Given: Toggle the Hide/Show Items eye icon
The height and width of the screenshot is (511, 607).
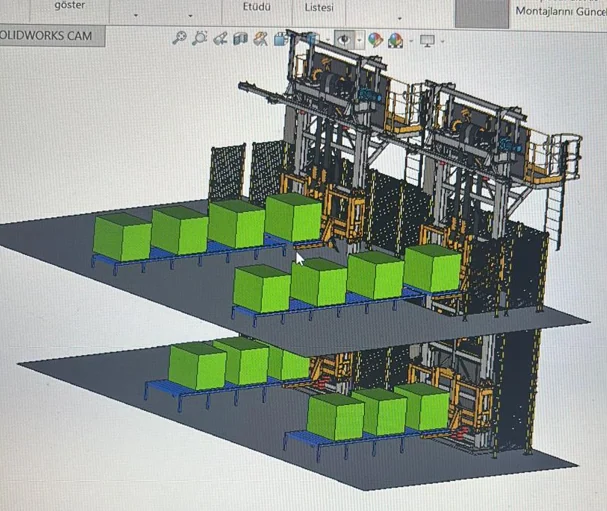Looking at the screenshot, I should click(x=344, y=39).
